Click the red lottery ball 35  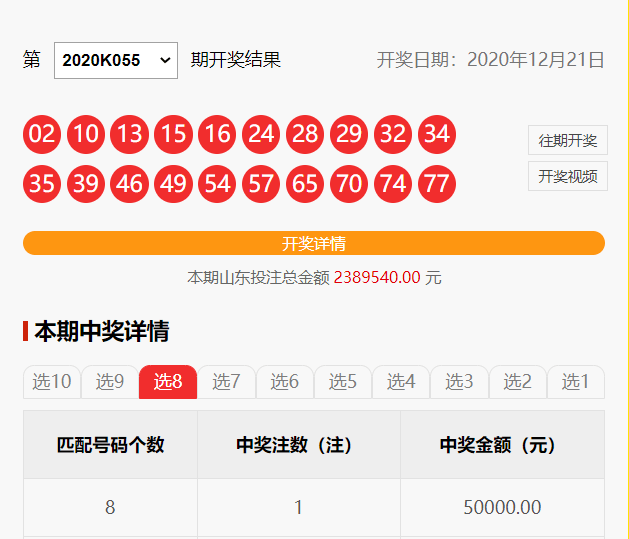point(42,184)
